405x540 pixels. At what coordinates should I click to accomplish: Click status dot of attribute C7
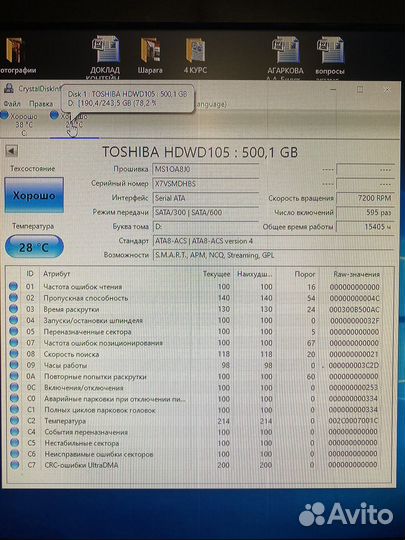(x=14, y=465)
